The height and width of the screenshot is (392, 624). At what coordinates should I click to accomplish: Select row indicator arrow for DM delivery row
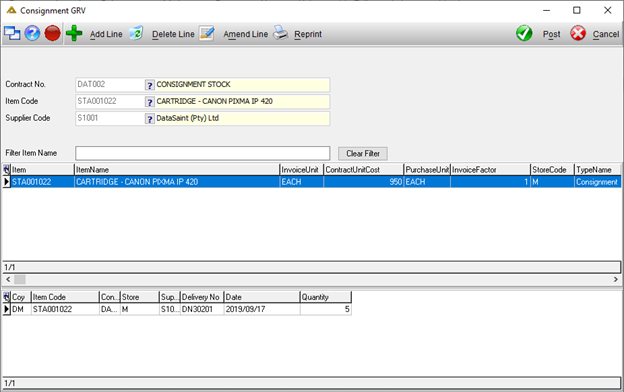pos(6,309)
